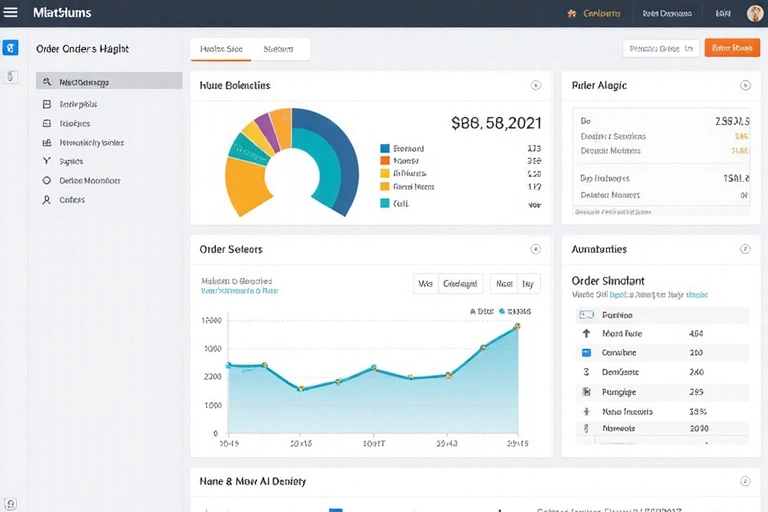Open the user avatar in the top bar
Viewport: 768px width, 512px height.
tap(755, 13)
